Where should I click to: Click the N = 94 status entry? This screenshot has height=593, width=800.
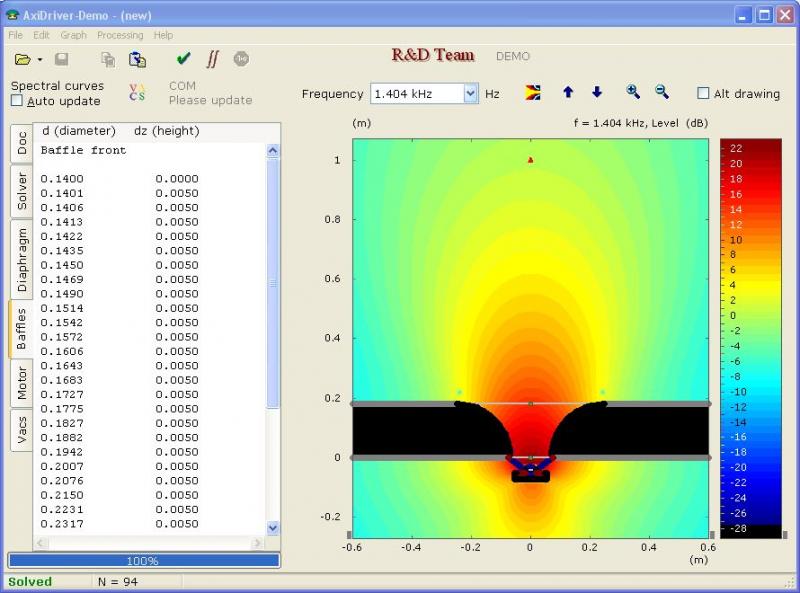tap(118, 582)
